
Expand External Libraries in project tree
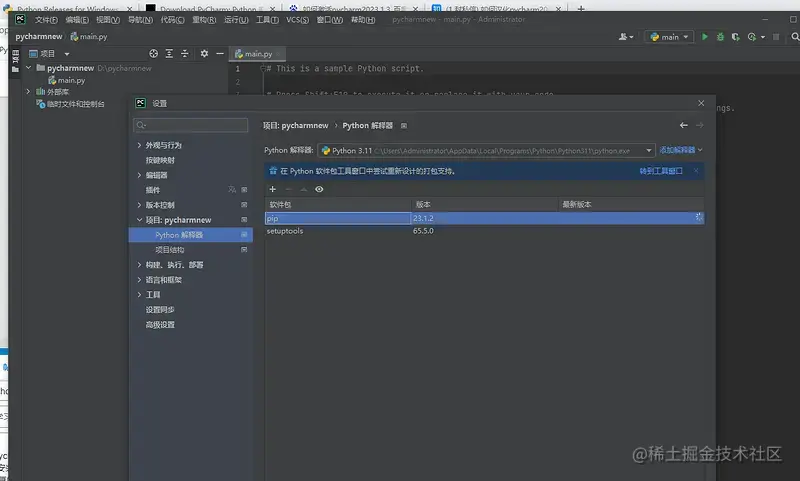(x=28, y=92)
